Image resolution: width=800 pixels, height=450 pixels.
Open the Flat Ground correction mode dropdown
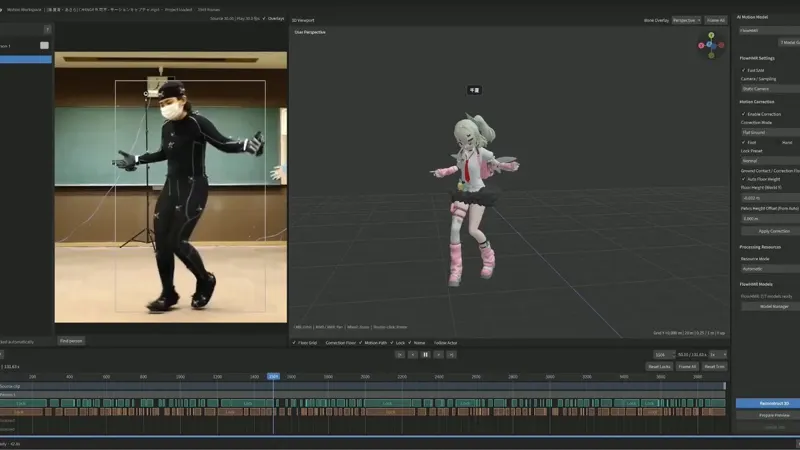pos(770,133)
